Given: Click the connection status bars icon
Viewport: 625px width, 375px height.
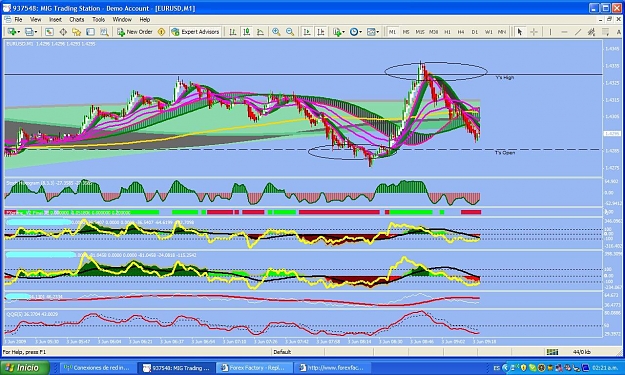Looking at the screenshot, I should (552, 352).
